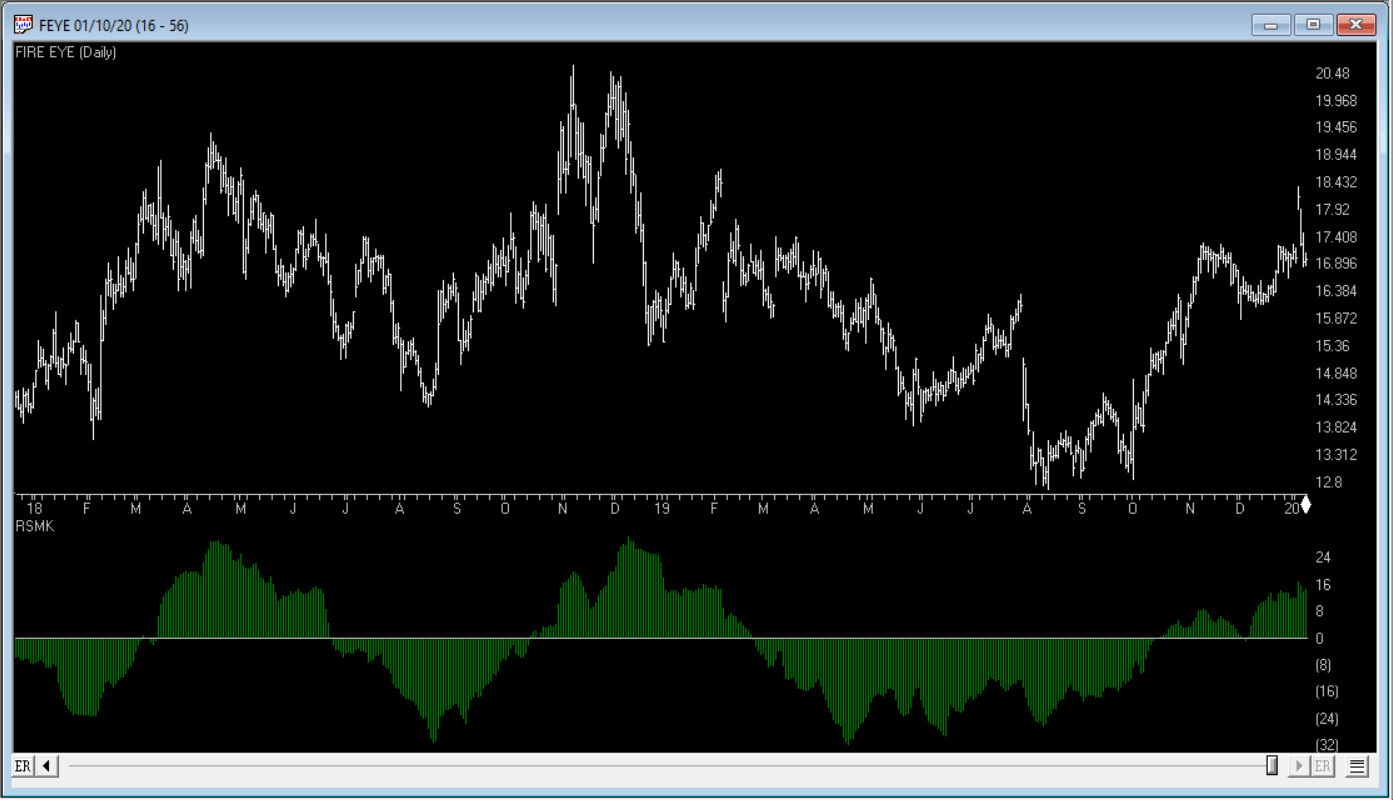The image size is (1393, 800).
Task: Click the 15.872 price axis label
Action: pyautogui.click(x=1337, y=318)
